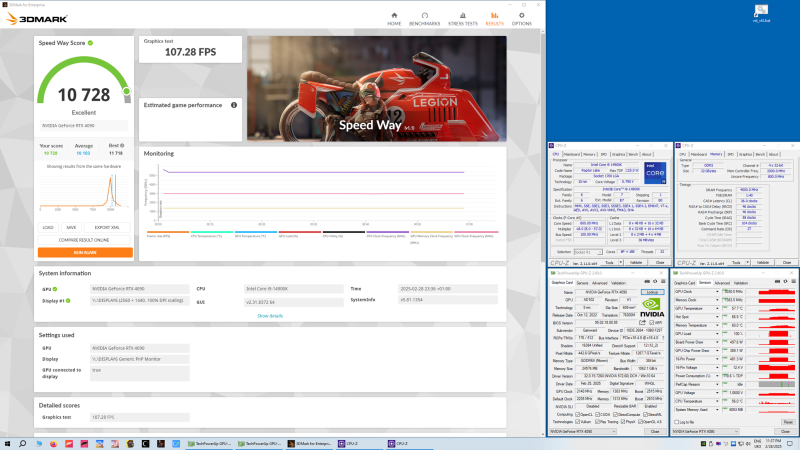Click the info icon beside Estimated game performance
Screen dimensions: 800x450
[234, 105]
